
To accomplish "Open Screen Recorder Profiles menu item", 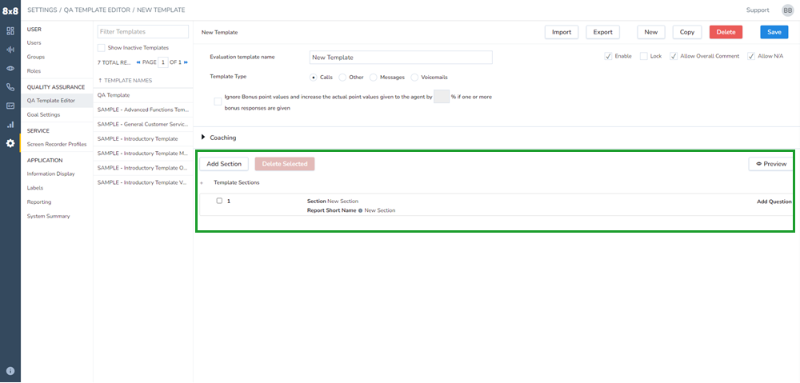I will [x=57, y=144].
